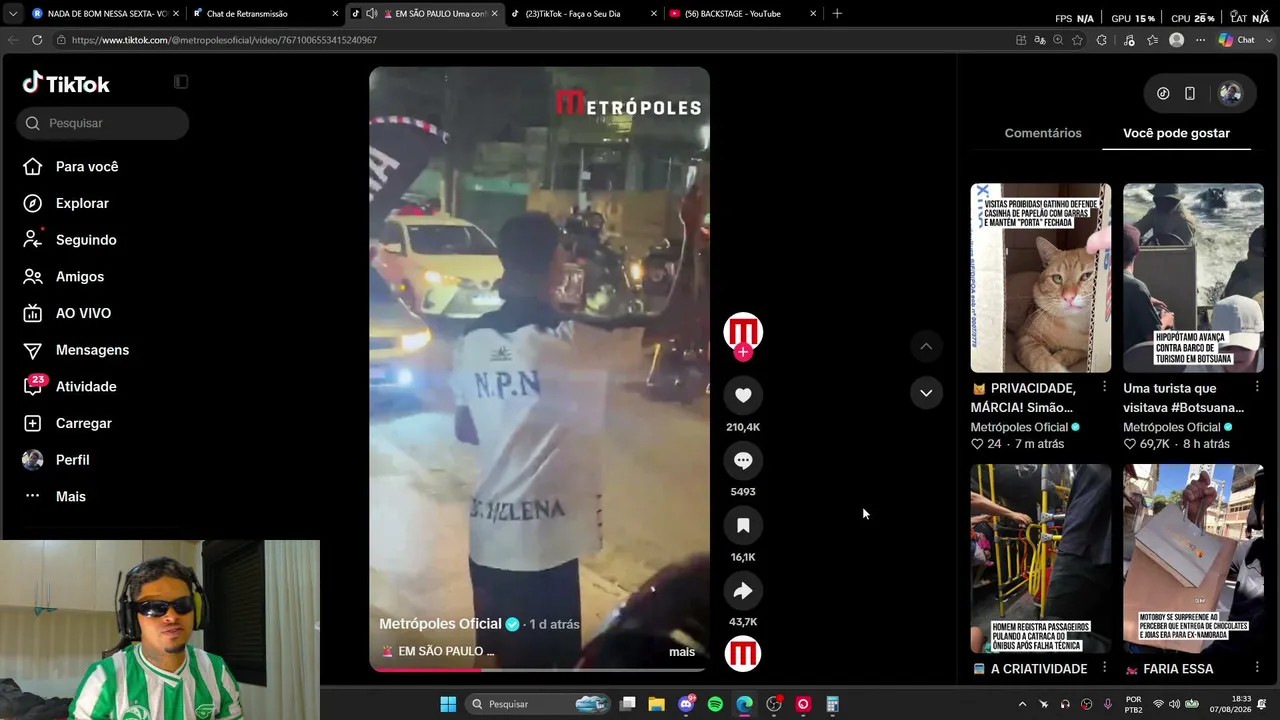
Task: Open the orange cat video thumbnail
Action: click(x=1041, y=278)
